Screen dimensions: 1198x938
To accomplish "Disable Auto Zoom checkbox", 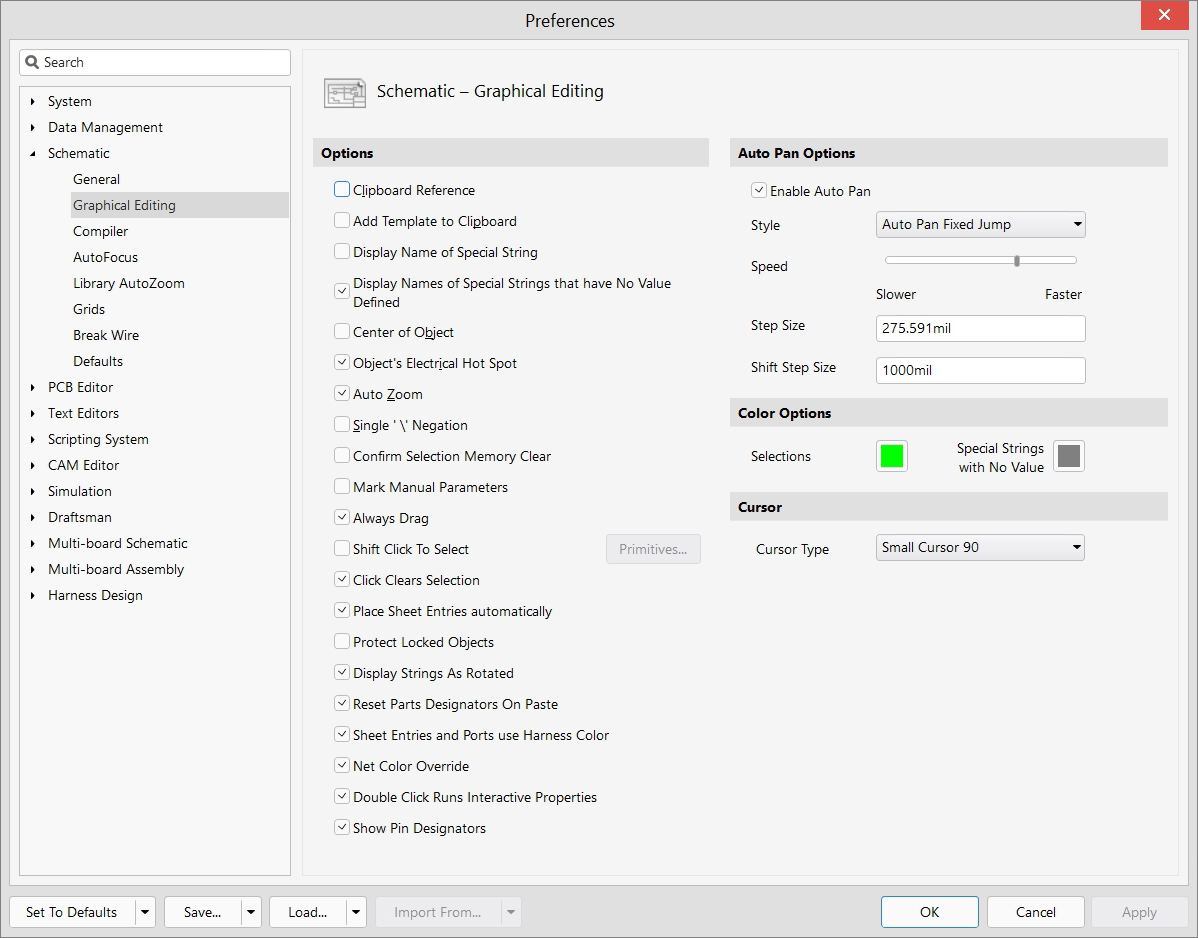I will pyautogui.click(x=342, y=393).
